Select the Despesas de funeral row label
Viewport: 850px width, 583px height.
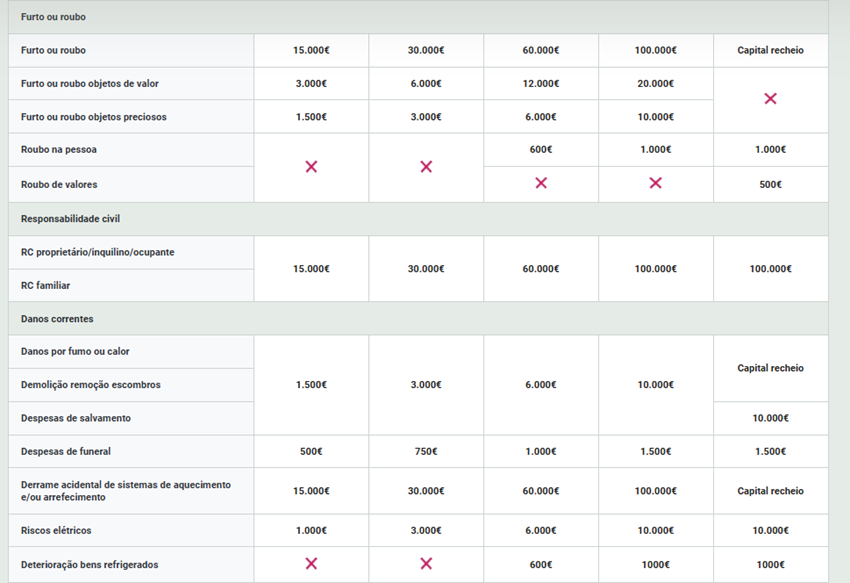(67, 451)
